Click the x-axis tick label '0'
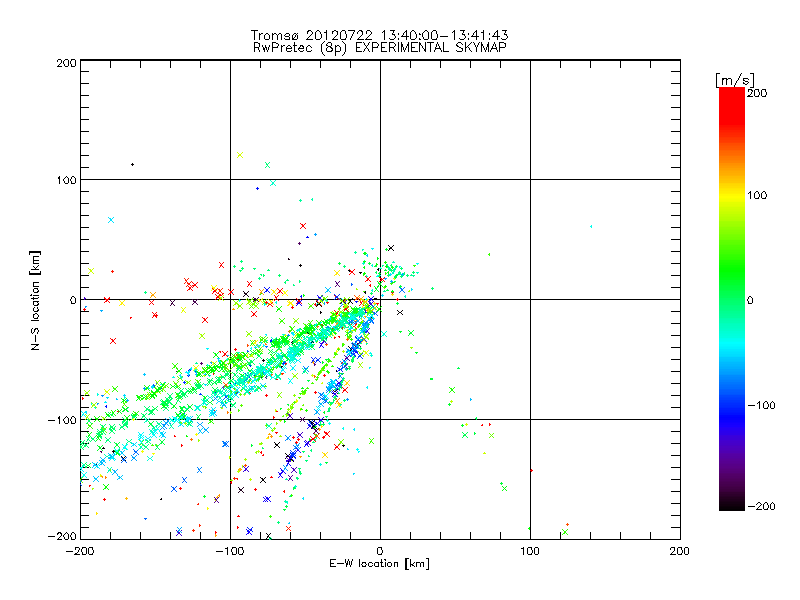The width and height of the screenshot is (800, 600). pyautogui.click(x=380, y=551)
